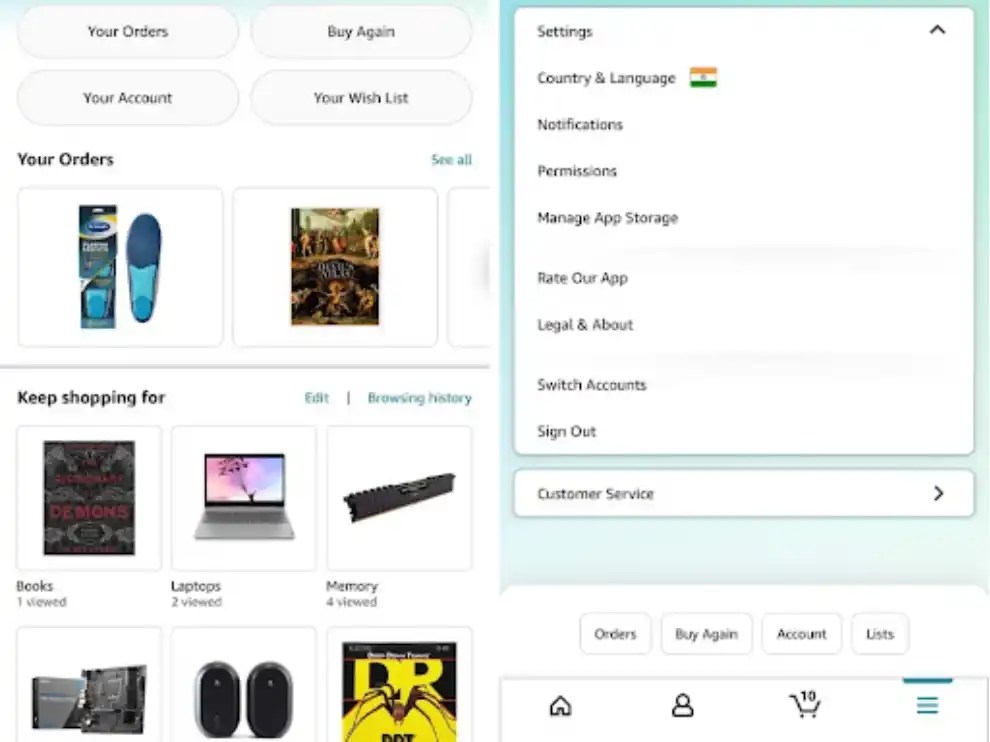Open the shopping cart icon showing 10 items
This screenshot has width=990, height=742.
tap(804, 704)
